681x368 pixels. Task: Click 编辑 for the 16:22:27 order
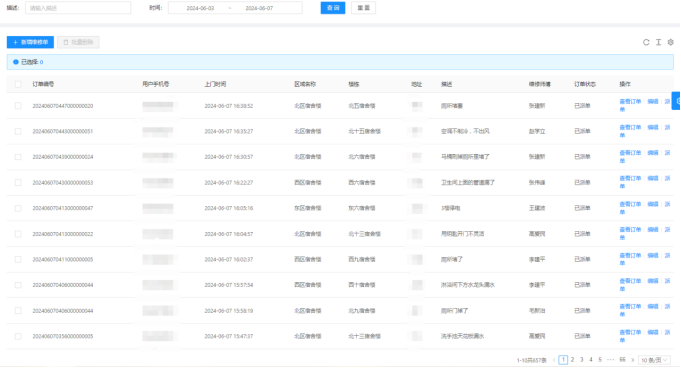pos(653,179)
